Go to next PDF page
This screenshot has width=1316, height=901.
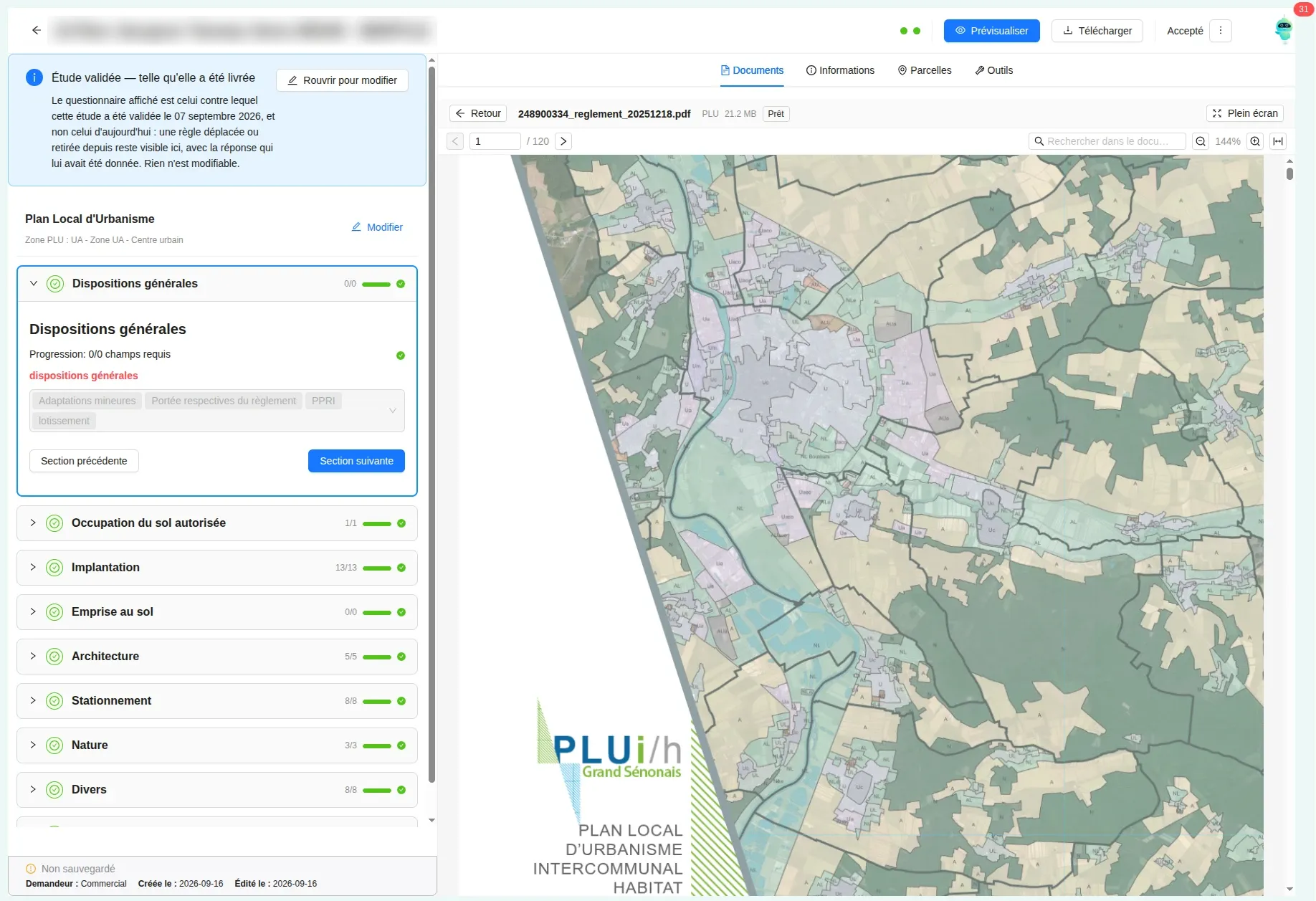(x=563, y=141)
